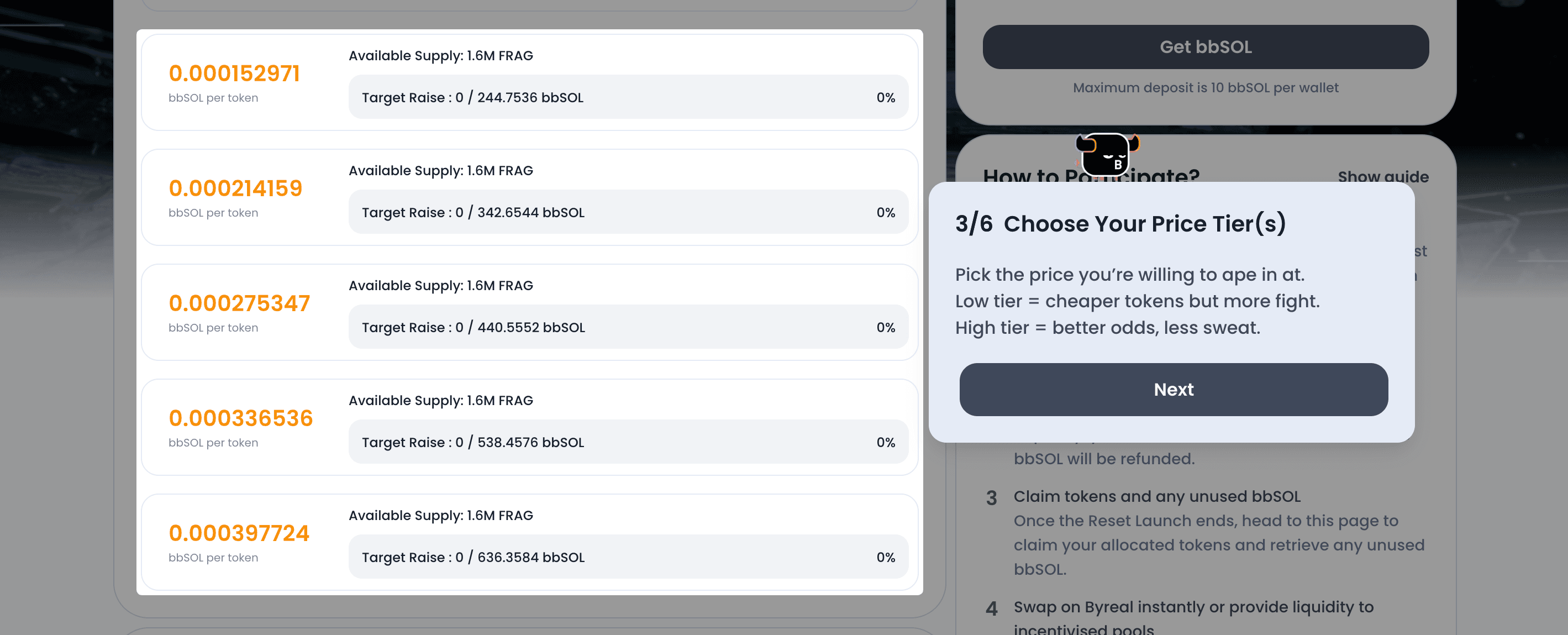1568x635 pixels.
Task: Click the 636.3584 bbSOL target raise bar
Action: pyautogui.click(x=628, y=557)
